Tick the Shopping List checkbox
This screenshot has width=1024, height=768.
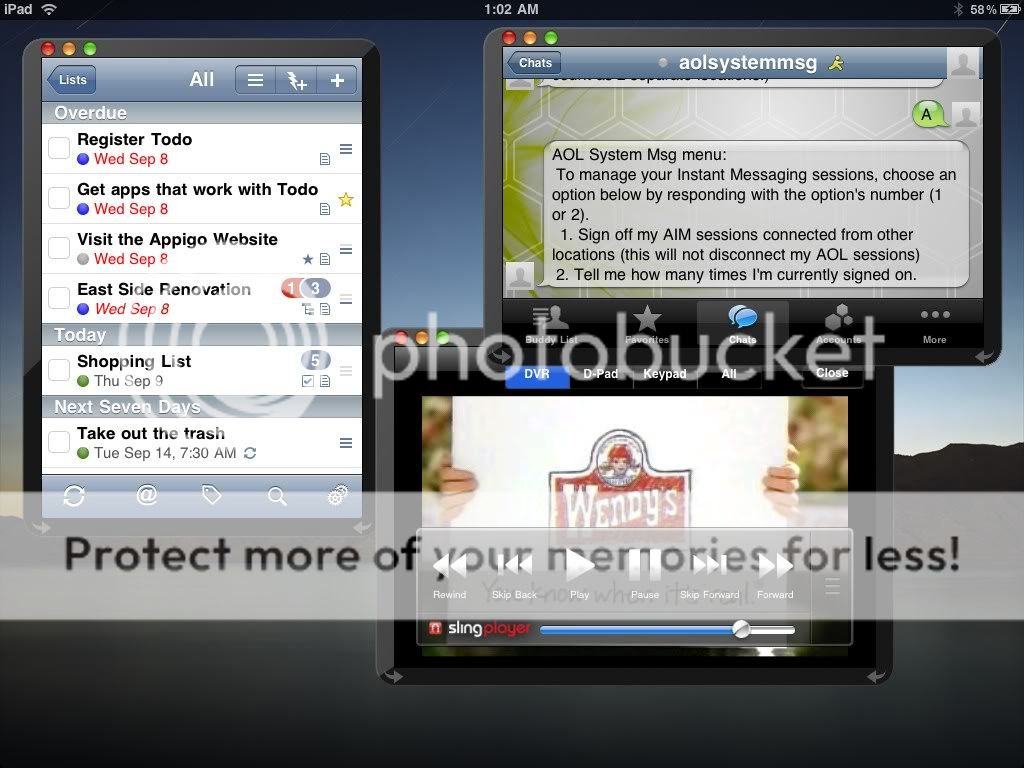point(59,370)
